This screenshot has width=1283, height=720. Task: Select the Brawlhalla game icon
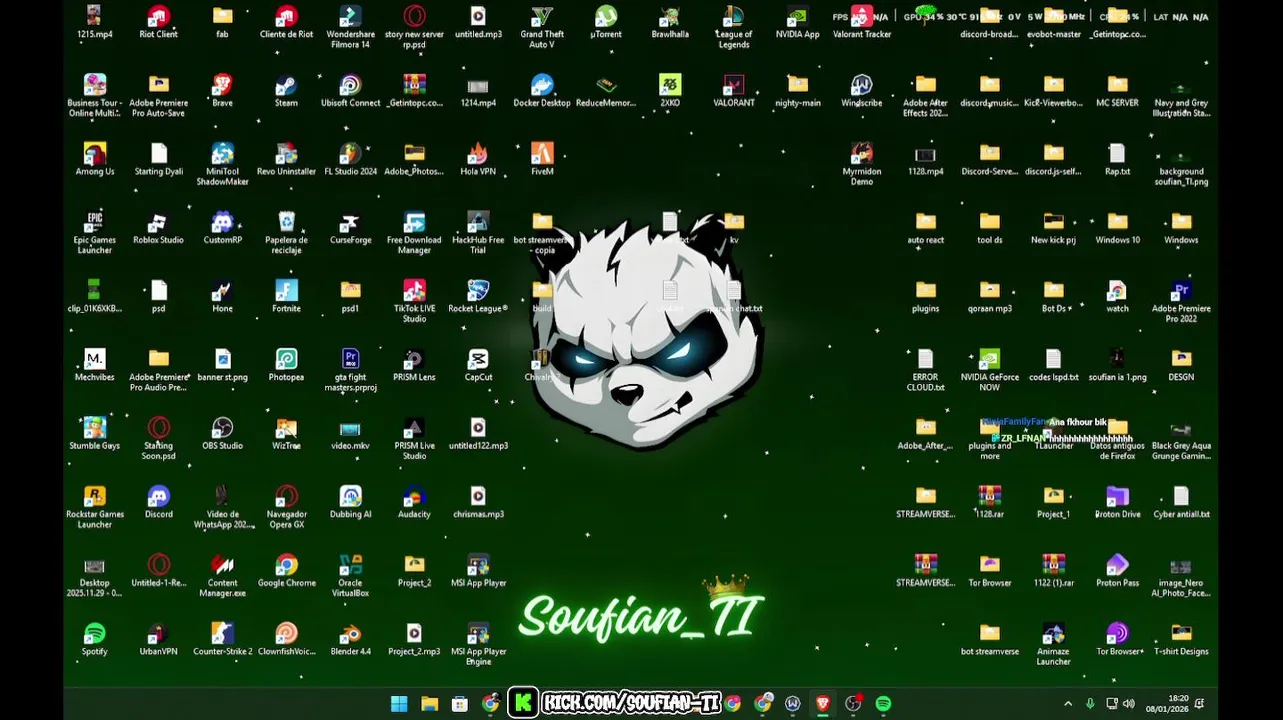[670, 22]
